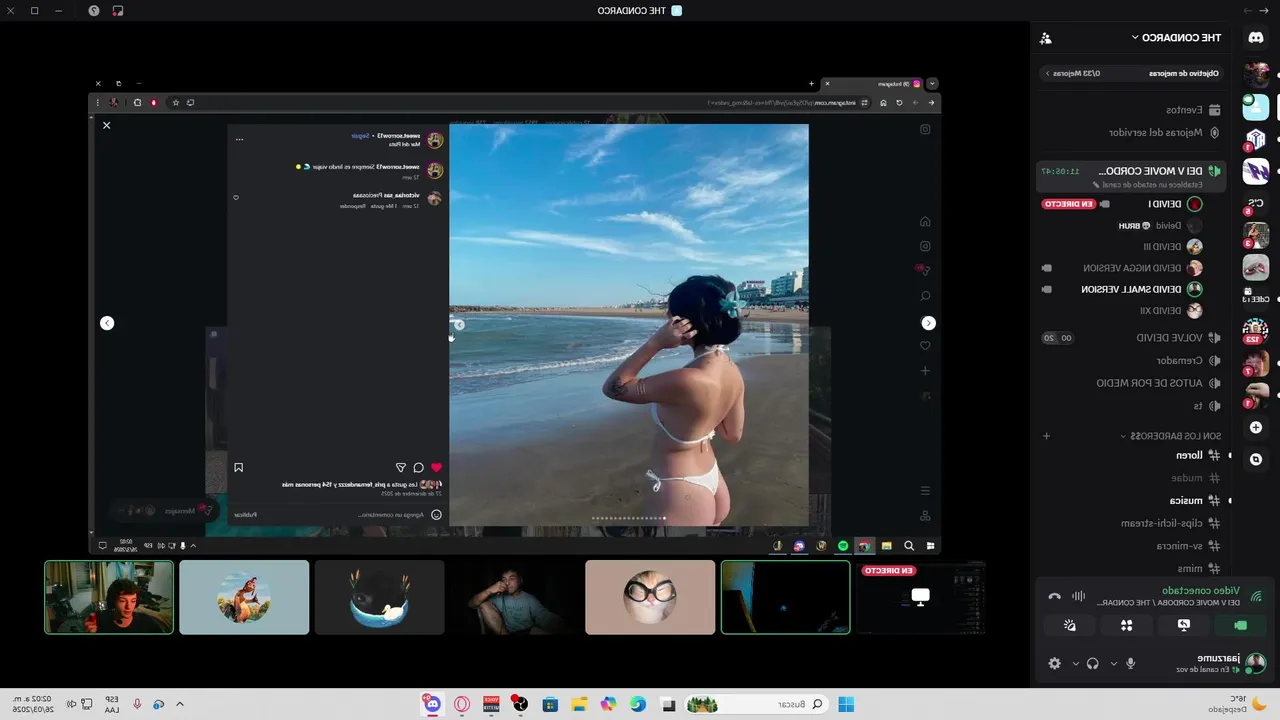Open user settings gear next to jaarzume
This screenshot has height=720, width=1280.
pos(1054,663)
